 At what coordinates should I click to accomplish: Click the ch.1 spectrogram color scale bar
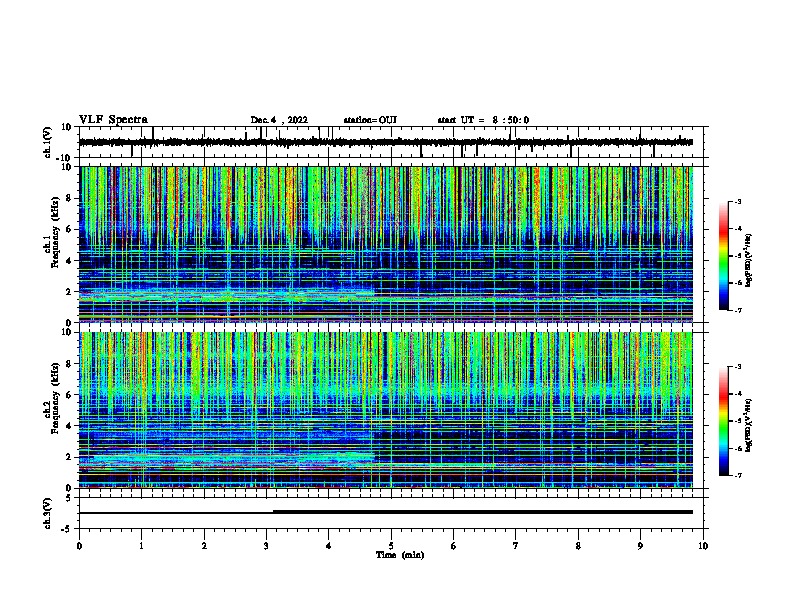coord(724,256)
